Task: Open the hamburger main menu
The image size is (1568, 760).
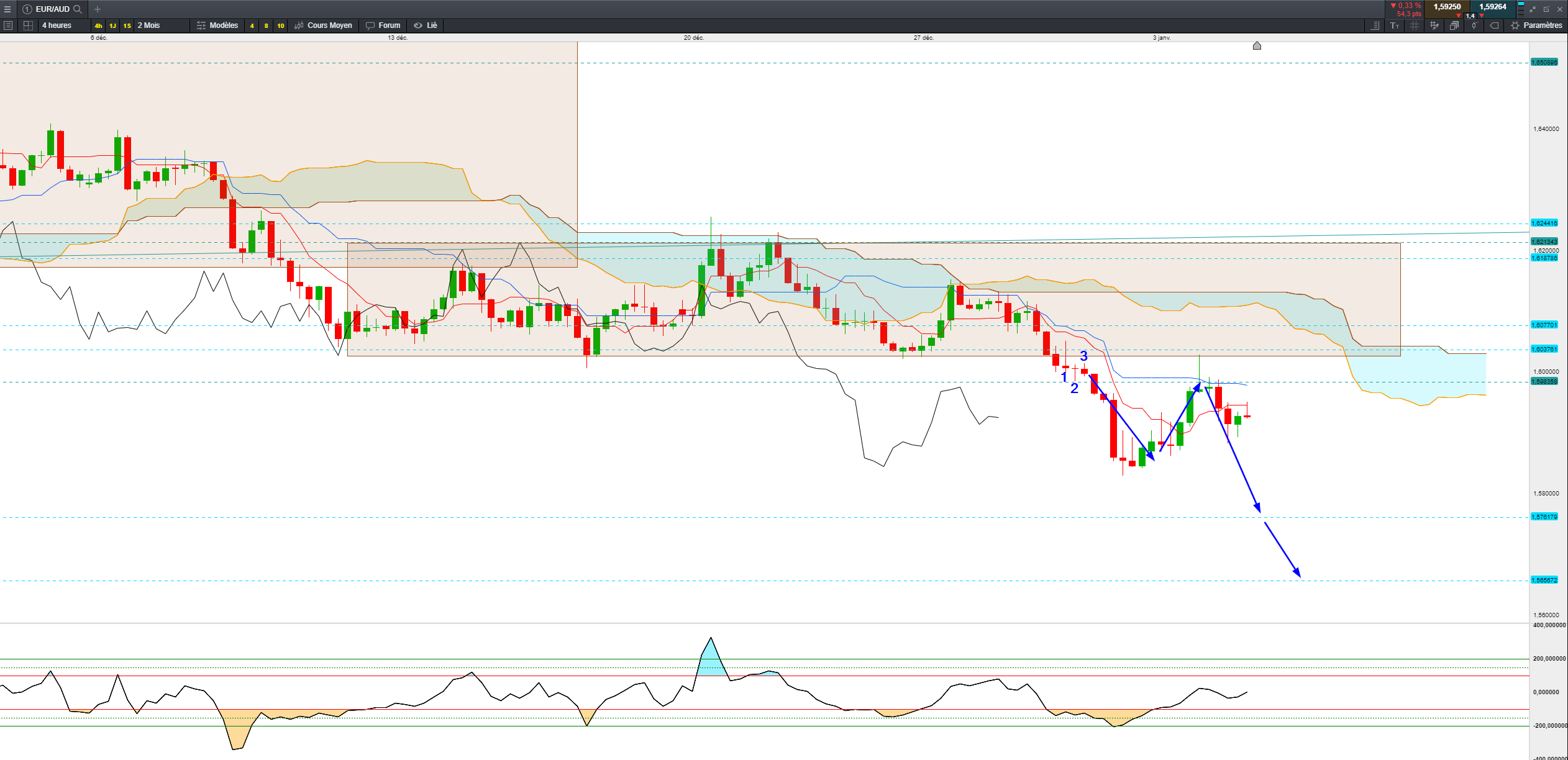Action: pos(7,9)
